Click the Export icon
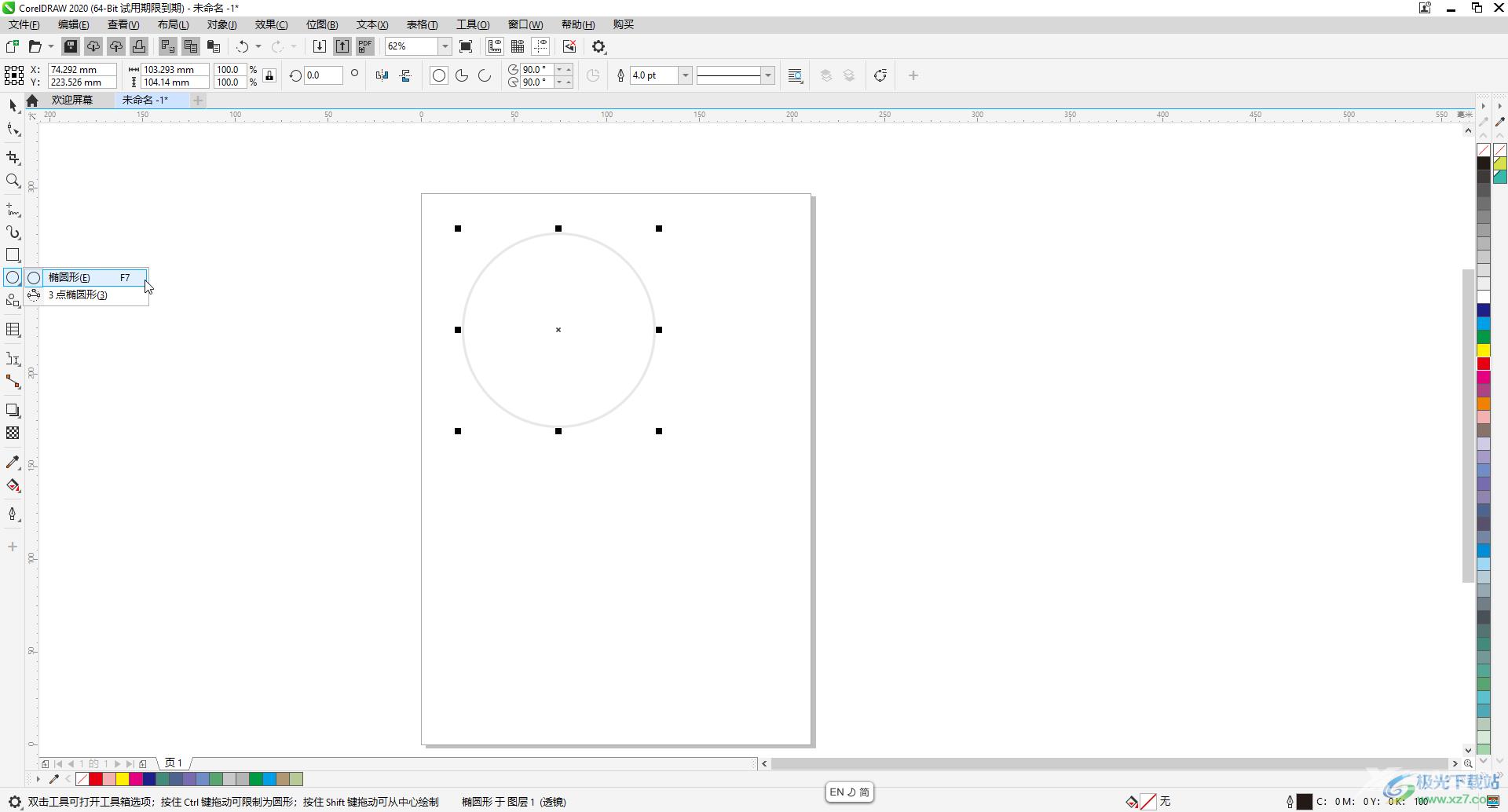Screen dimensions: 1508x812 pyautogui.click(x=342, y=46)
